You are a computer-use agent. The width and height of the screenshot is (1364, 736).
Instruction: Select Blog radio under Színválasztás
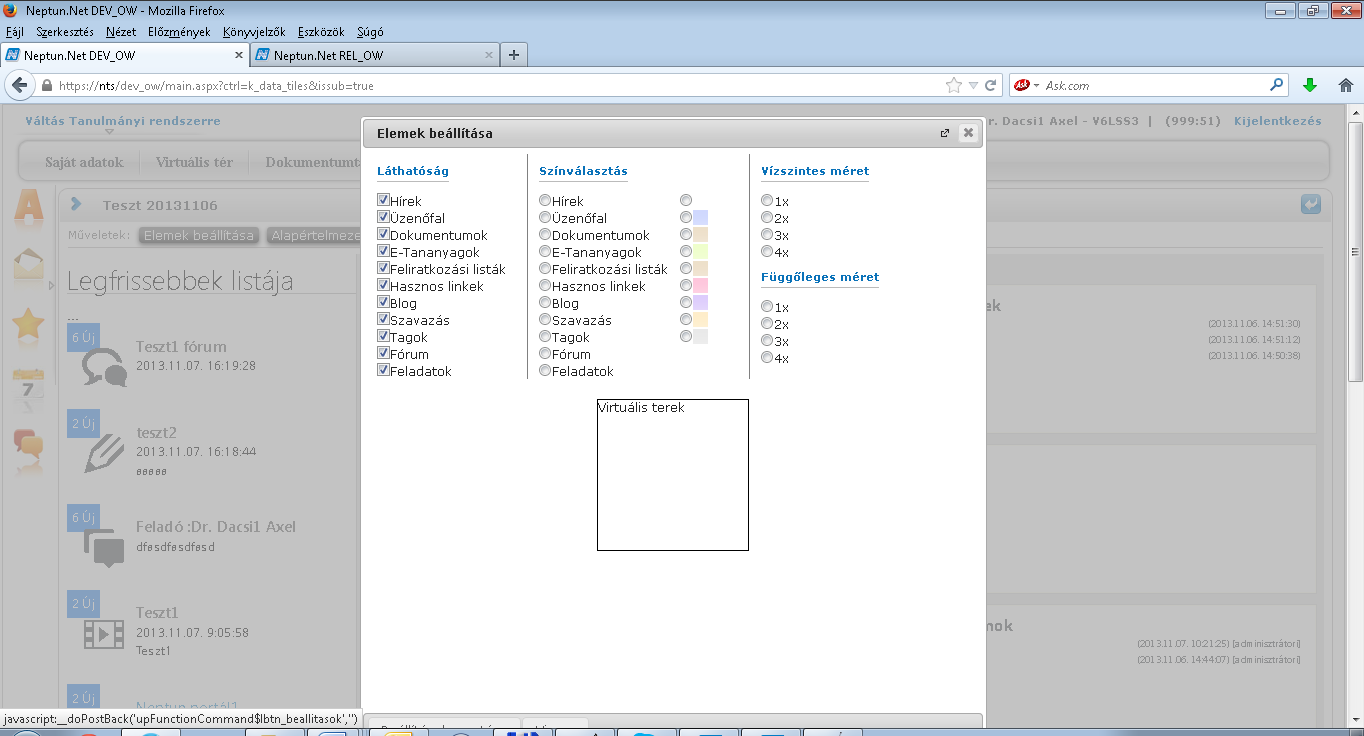tap(545, 303)
